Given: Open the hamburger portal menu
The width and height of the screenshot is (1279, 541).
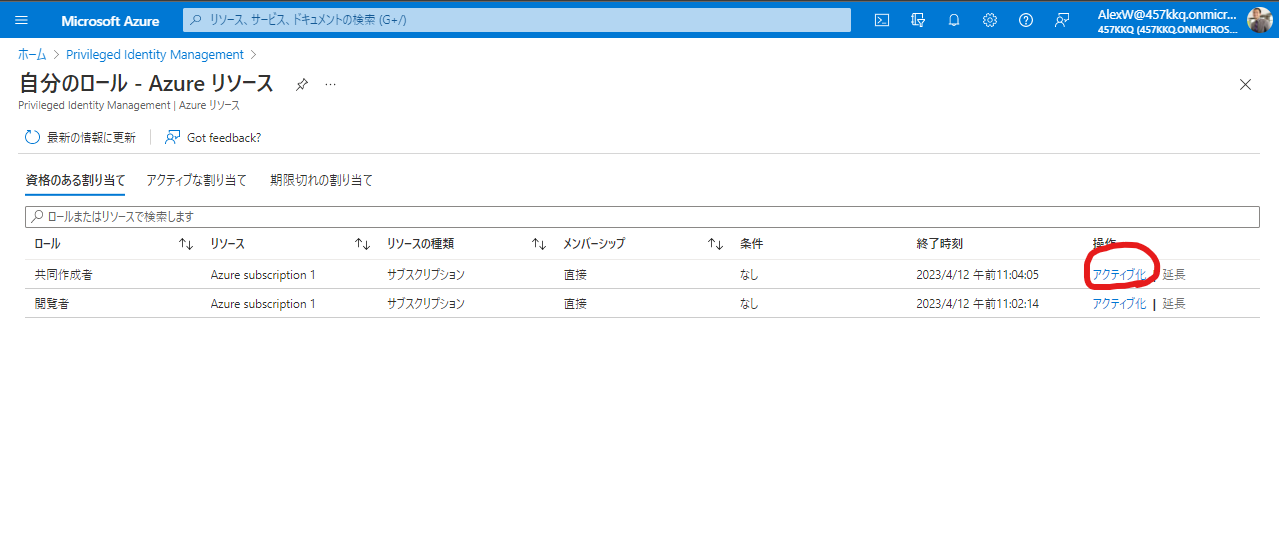Looking at the screenshot, I should (x=21, y=20).
